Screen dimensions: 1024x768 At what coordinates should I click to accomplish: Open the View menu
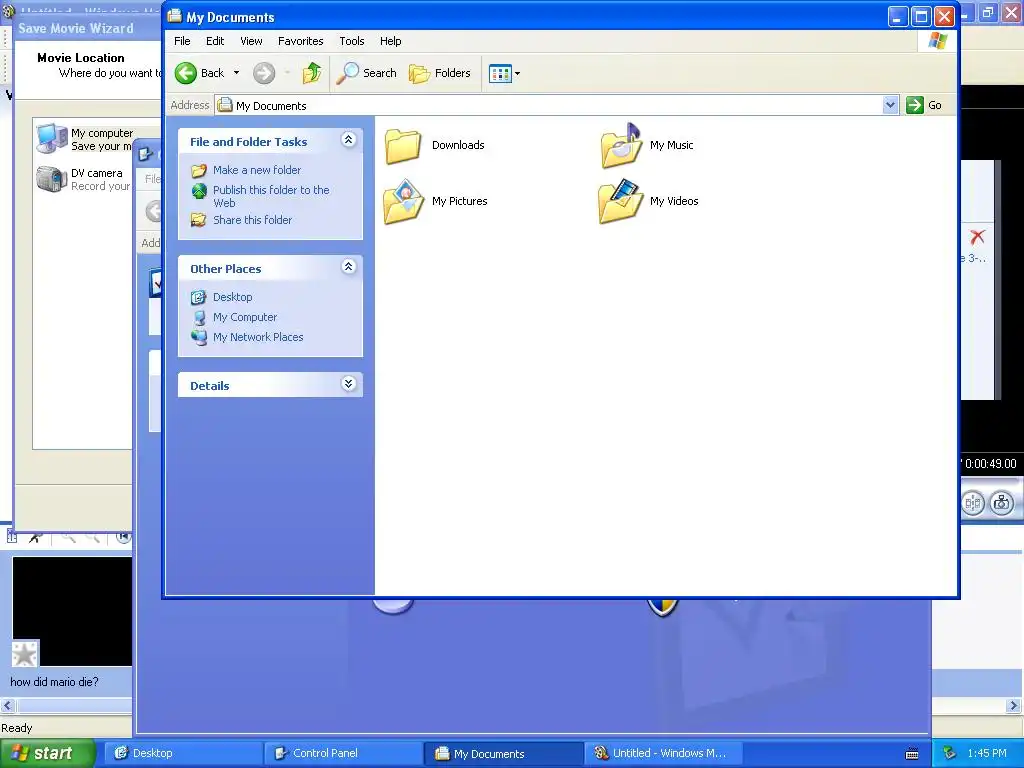click(x=251, y=41)
